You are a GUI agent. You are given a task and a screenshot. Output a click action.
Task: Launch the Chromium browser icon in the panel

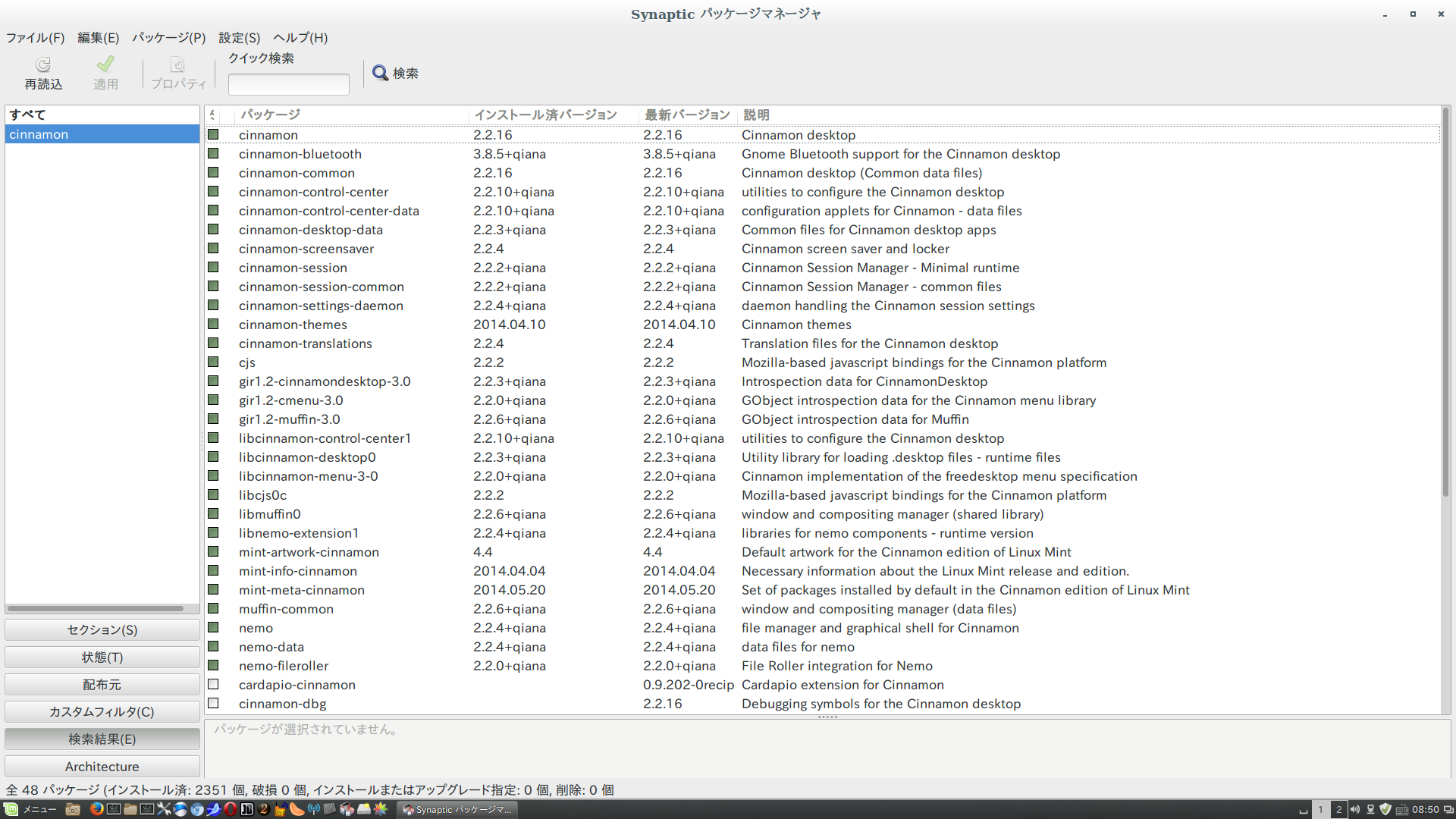(x=197, y=809)
